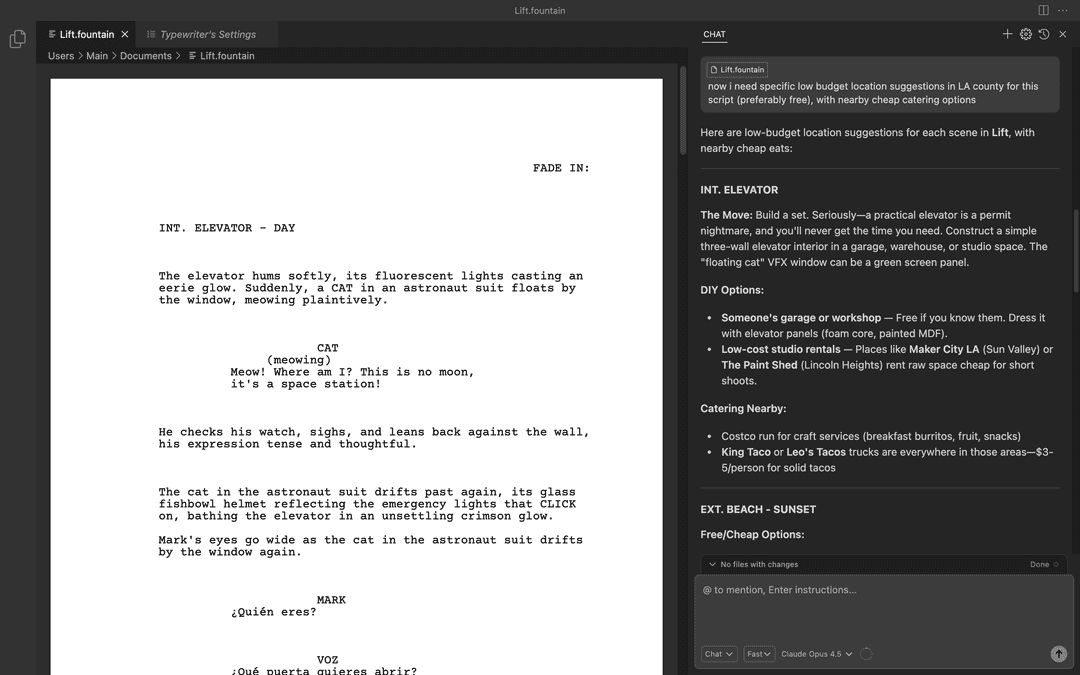Open the Fast speed dropdown
The height and width of the screenshot is (675, 1080).
pos(759,653)
